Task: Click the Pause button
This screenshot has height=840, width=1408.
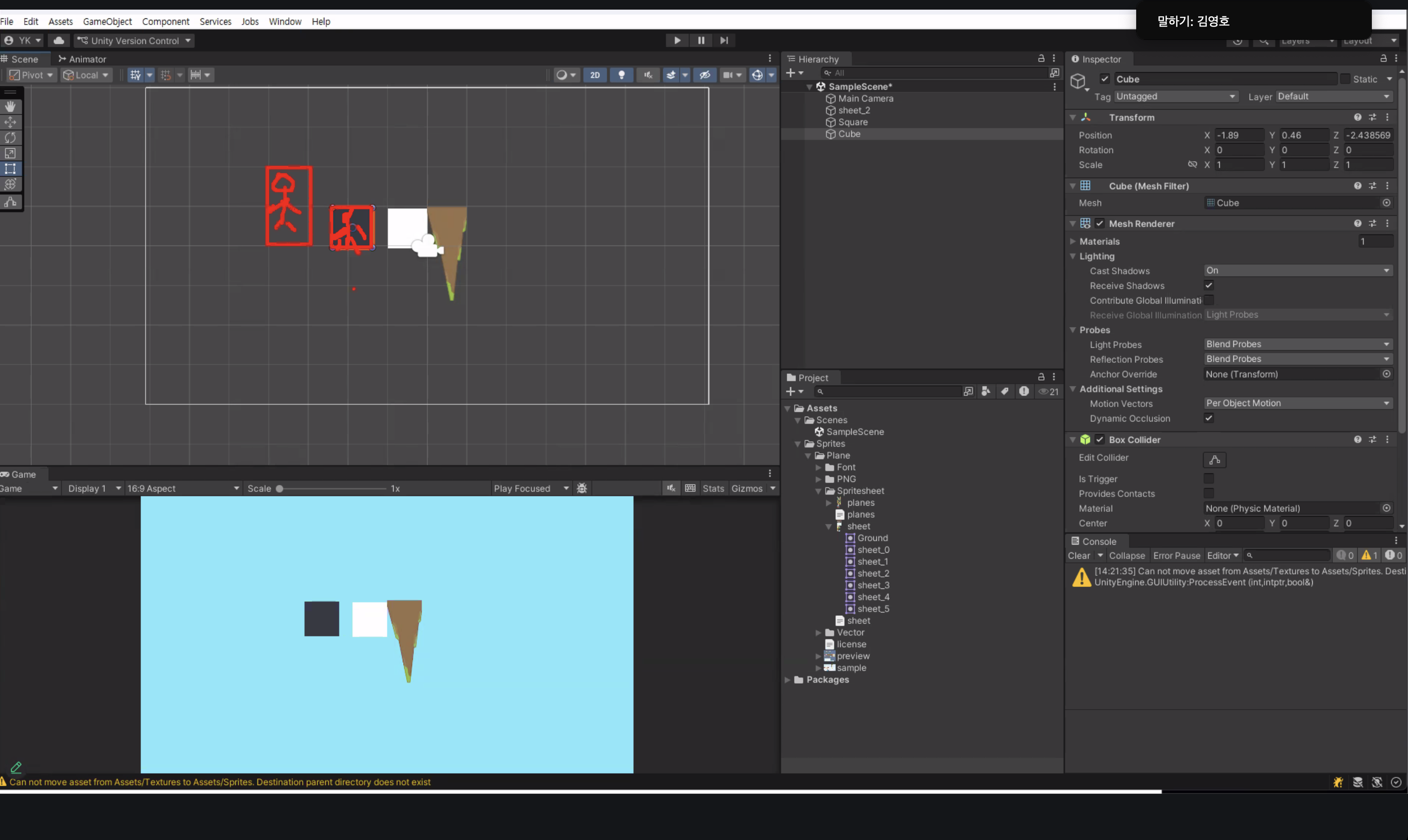Action: [701, 40]
